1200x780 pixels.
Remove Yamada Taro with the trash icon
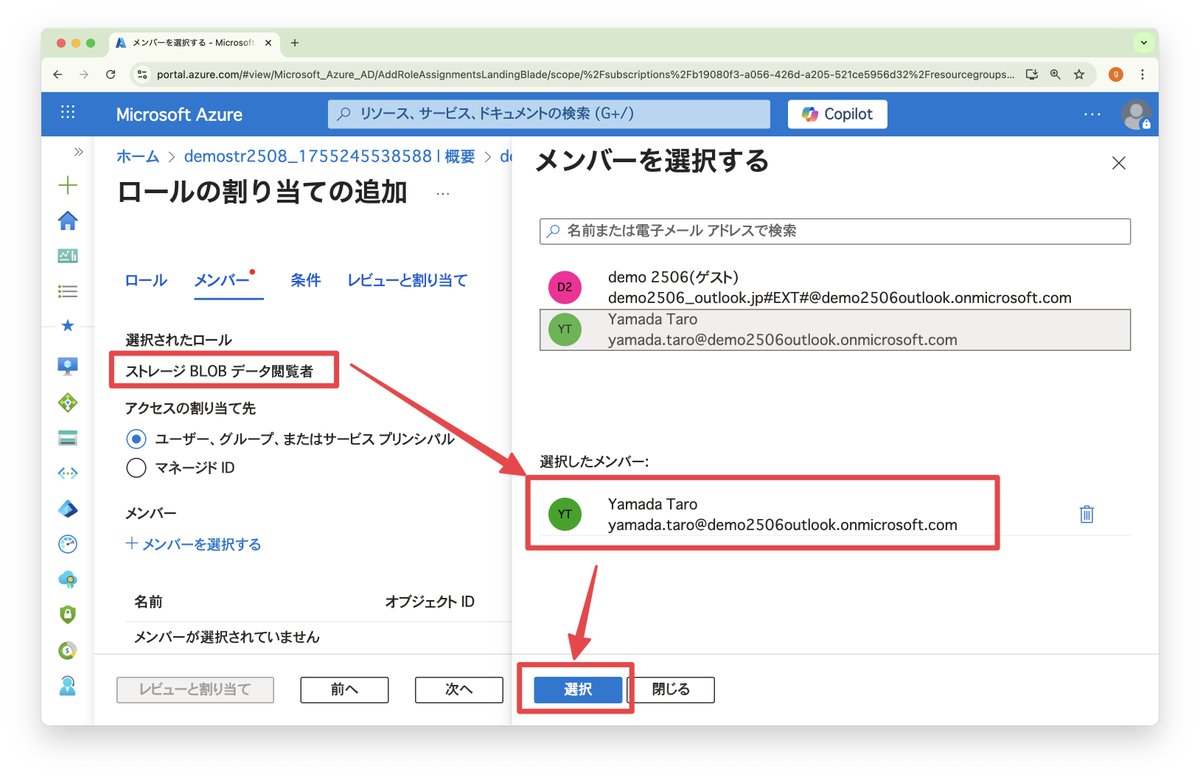pos(1087,513)
